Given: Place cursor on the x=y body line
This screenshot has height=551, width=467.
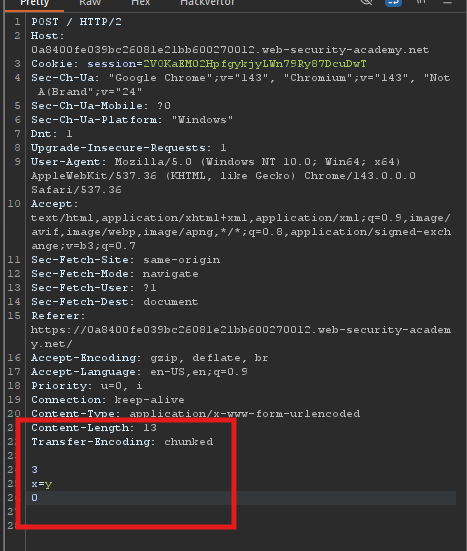Looking at the screenshot, I should click(x=41, y=484).
